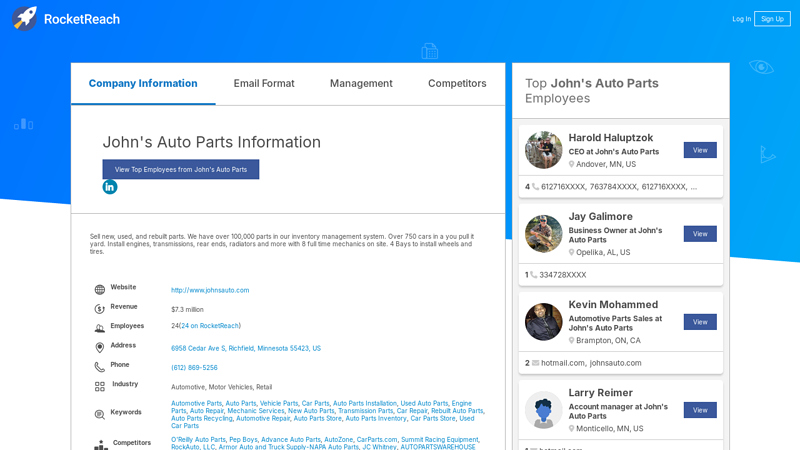Open Jay Galimore's profile photo

543,234
